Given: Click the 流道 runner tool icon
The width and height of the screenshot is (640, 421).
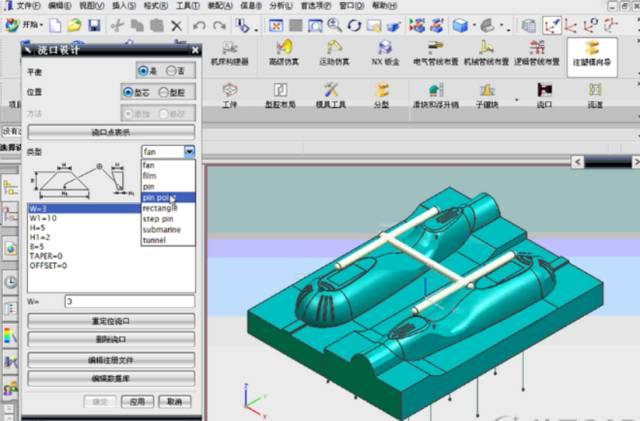Looking at the screenshot, I should [595, 93].
